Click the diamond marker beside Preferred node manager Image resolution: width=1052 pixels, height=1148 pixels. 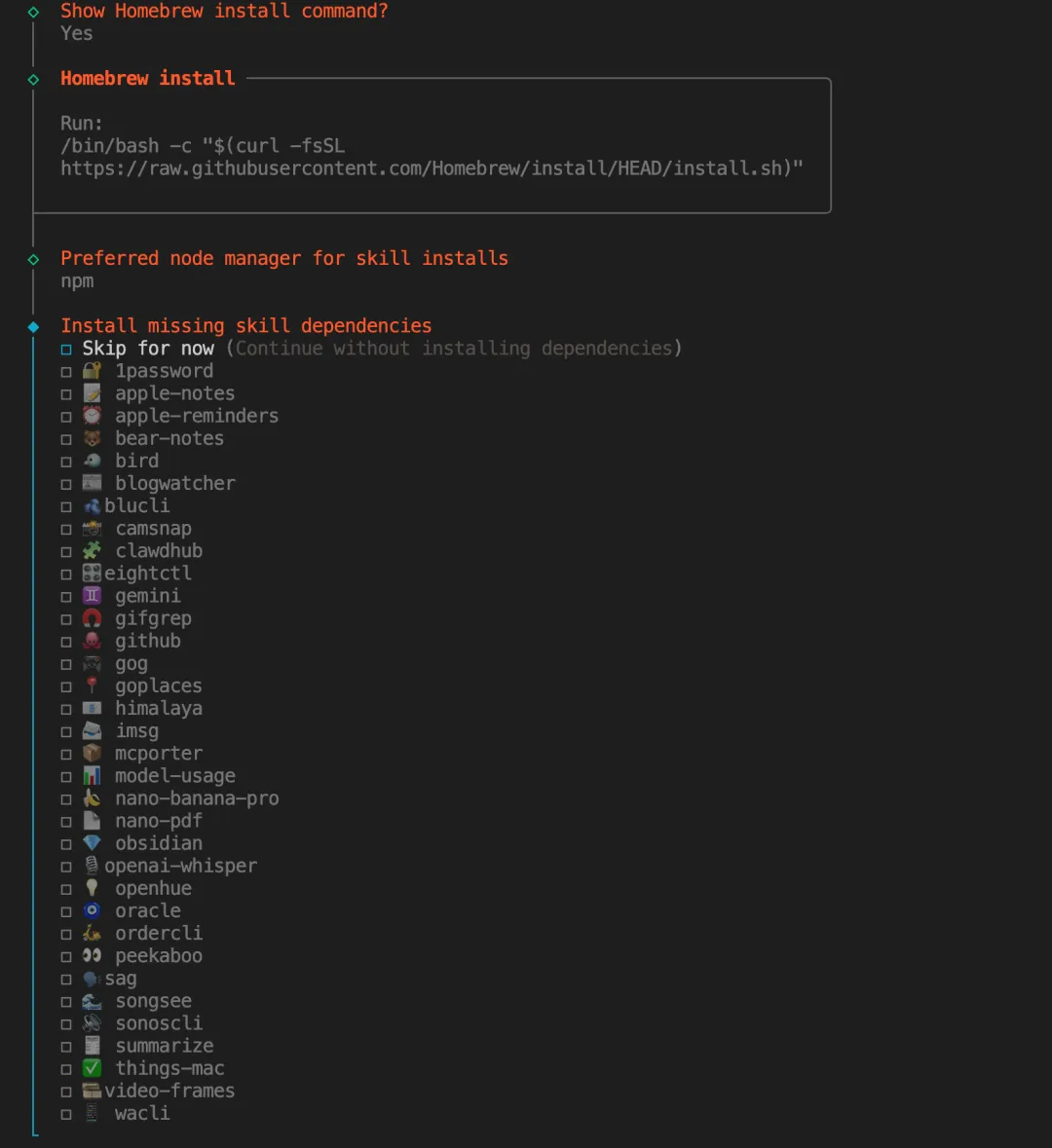point(34,259)
